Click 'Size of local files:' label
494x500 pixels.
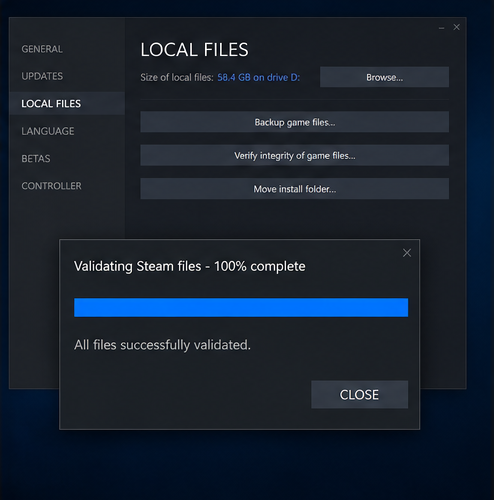[177, 77]
